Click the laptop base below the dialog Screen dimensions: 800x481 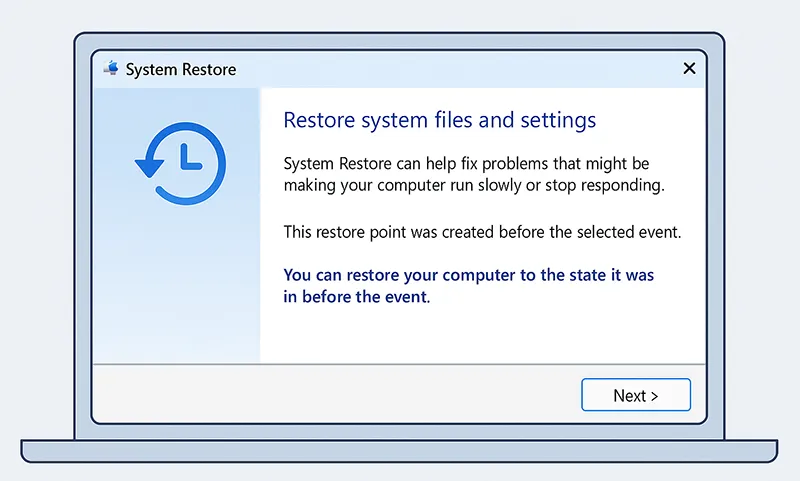point(400,452)
